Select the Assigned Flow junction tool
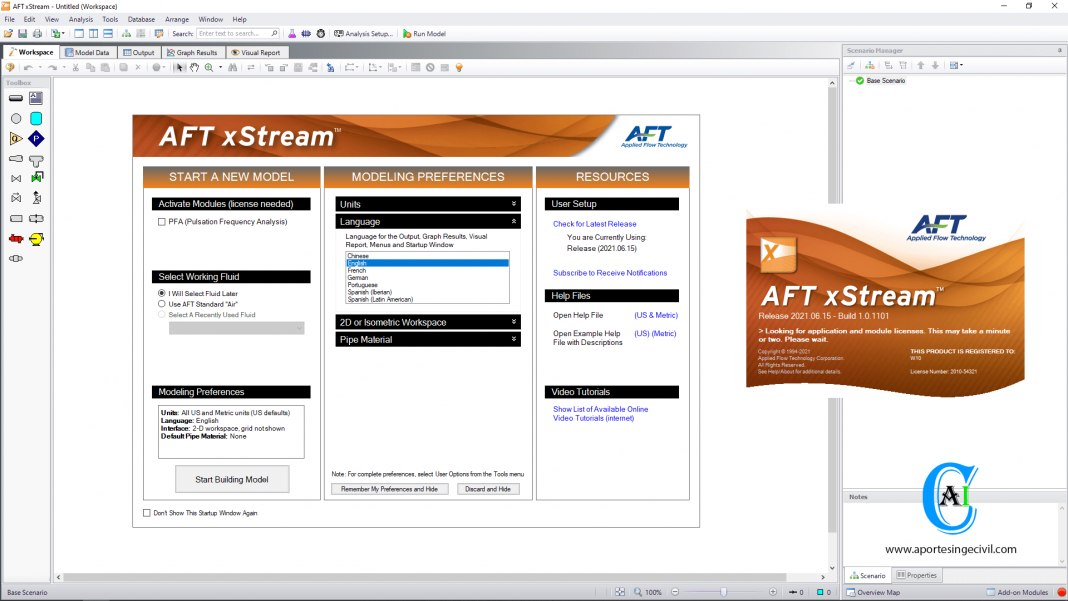Image resolution: width=1068 pixels, height=601 pixels. coord(14,138)
